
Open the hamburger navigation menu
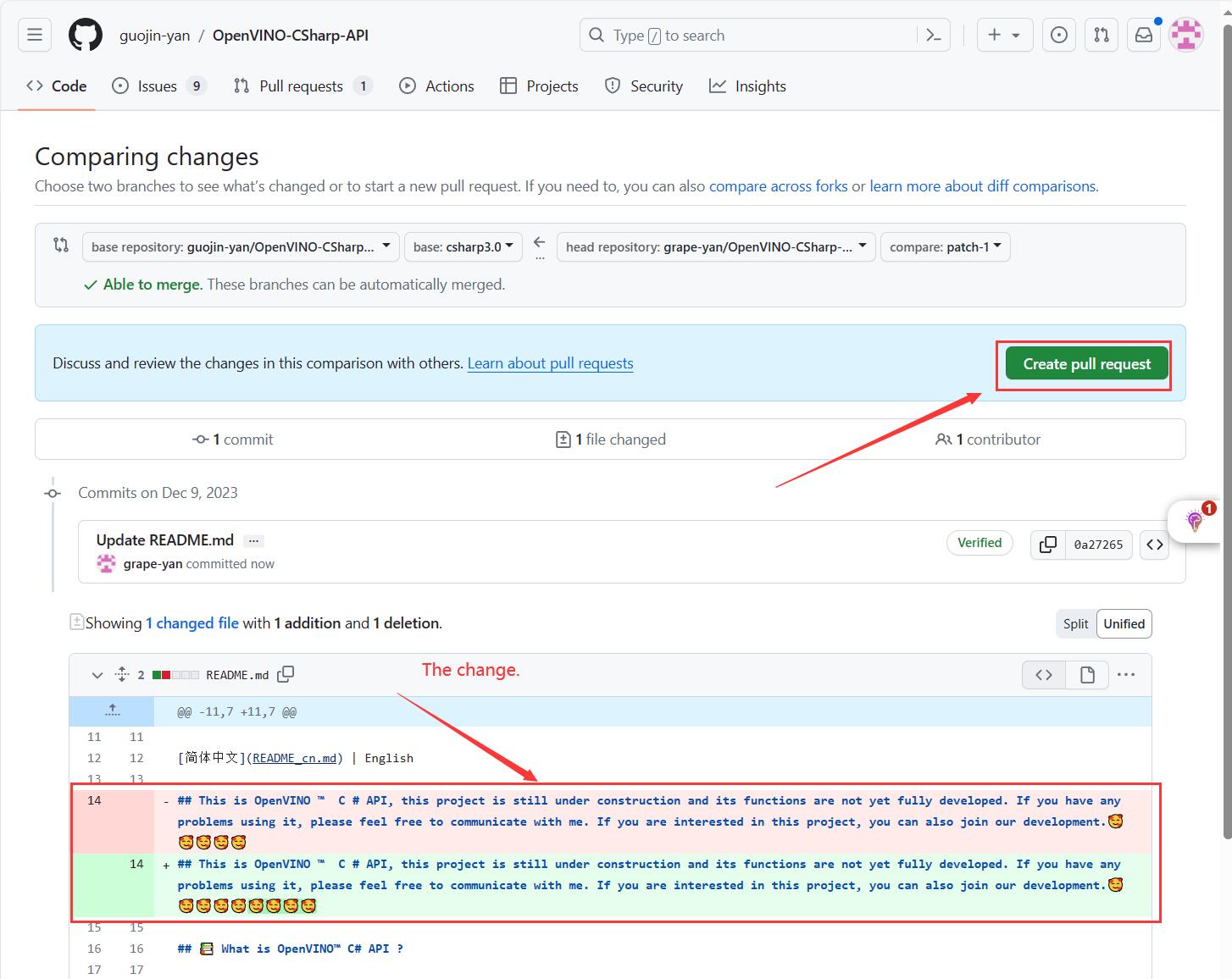click(35, 35)
